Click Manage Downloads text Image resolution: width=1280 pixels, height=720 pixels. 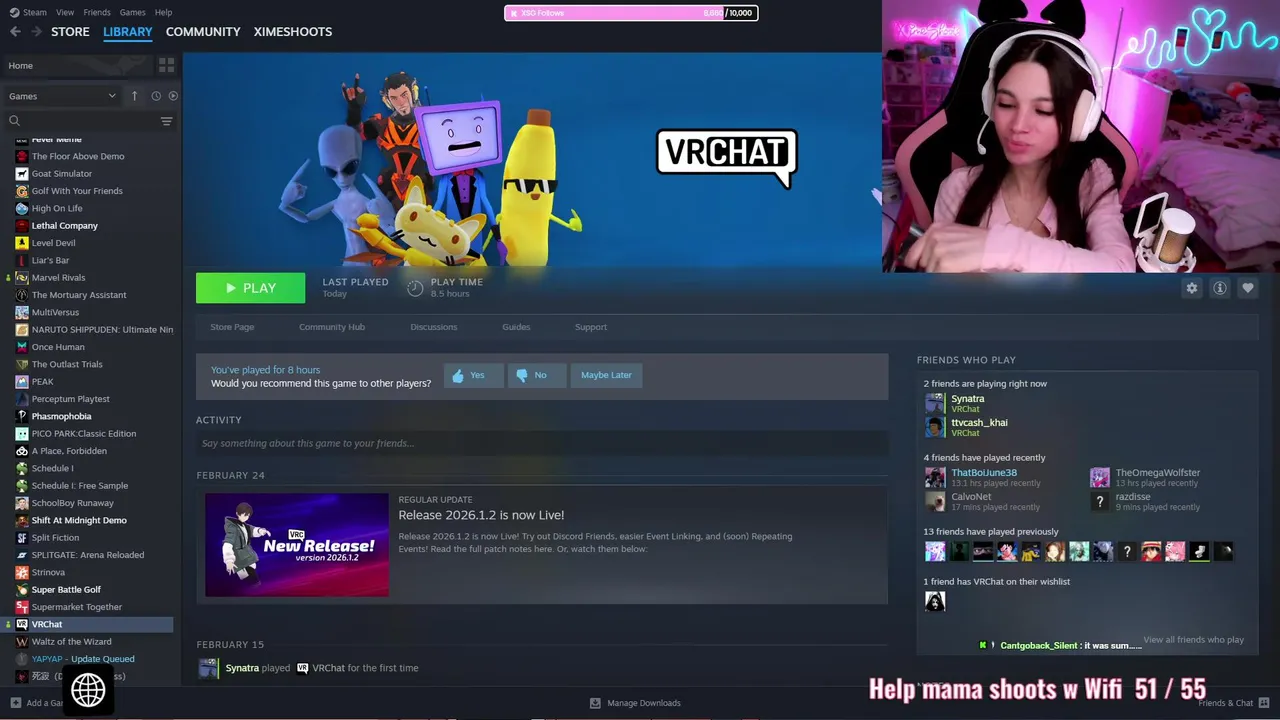click(644, 703)
